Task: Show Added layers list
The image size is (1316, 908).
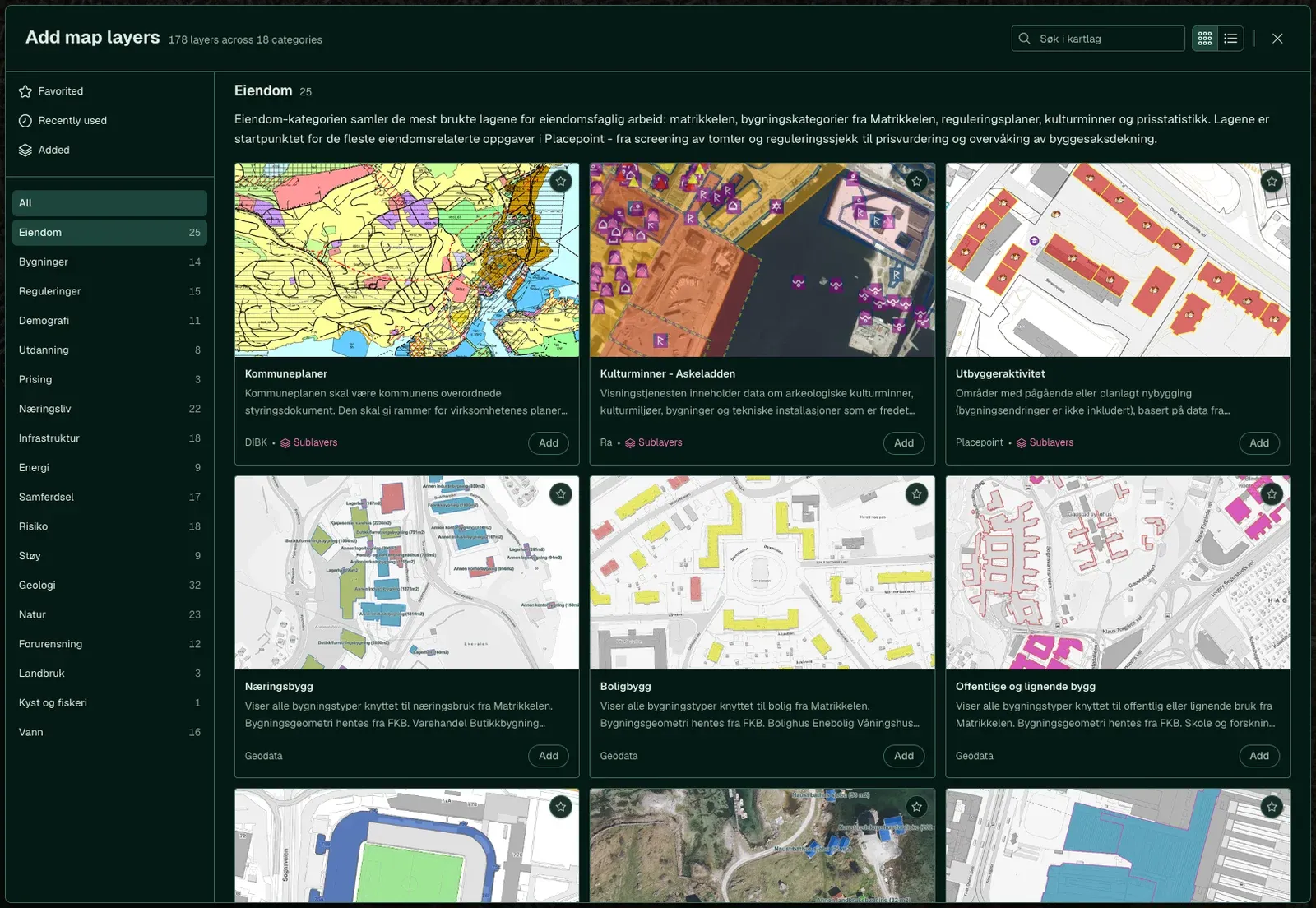Action: click(x=109, y=151)
